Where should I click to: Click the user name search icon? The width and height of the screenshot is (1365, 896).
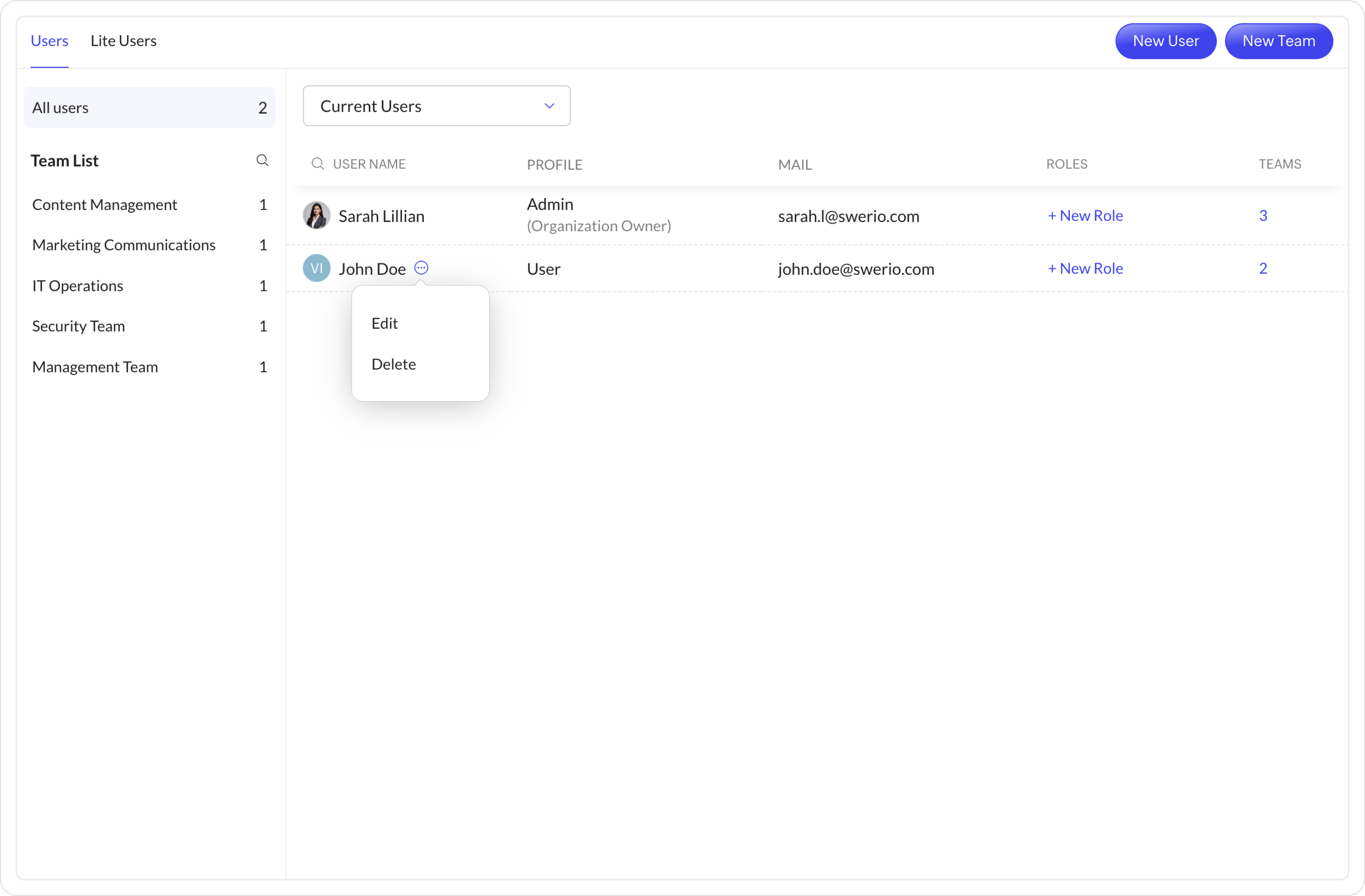pos(317,164)
